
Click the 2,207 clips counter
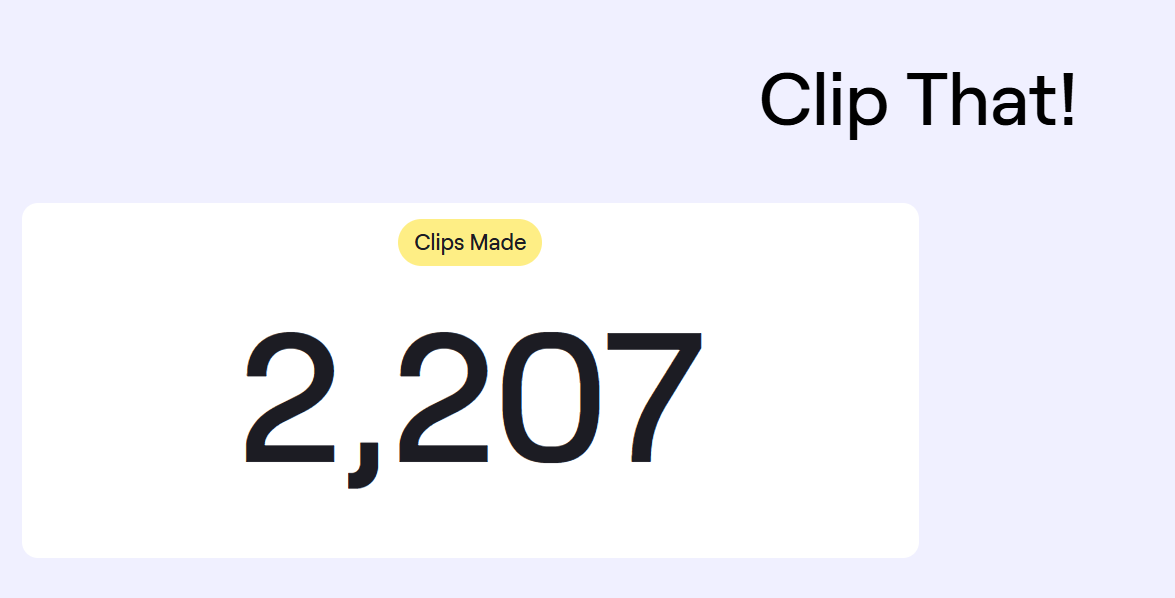click(474, 408)
